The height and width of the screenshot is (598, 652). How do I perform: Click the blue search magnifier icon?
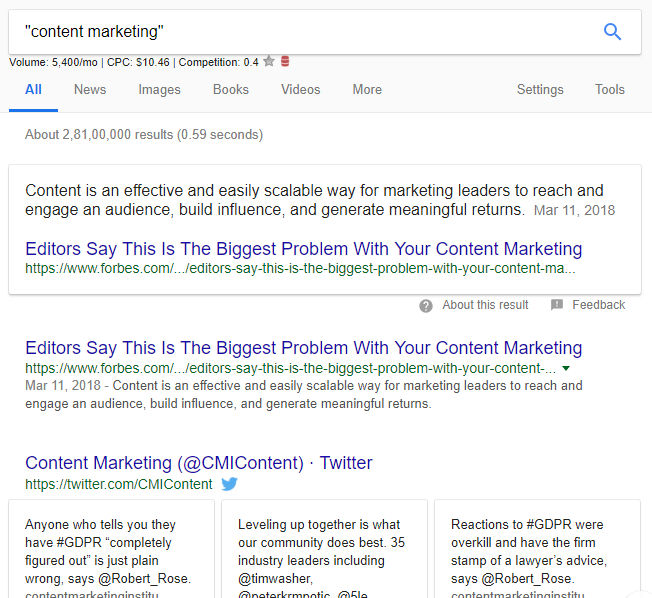(613, 32)
